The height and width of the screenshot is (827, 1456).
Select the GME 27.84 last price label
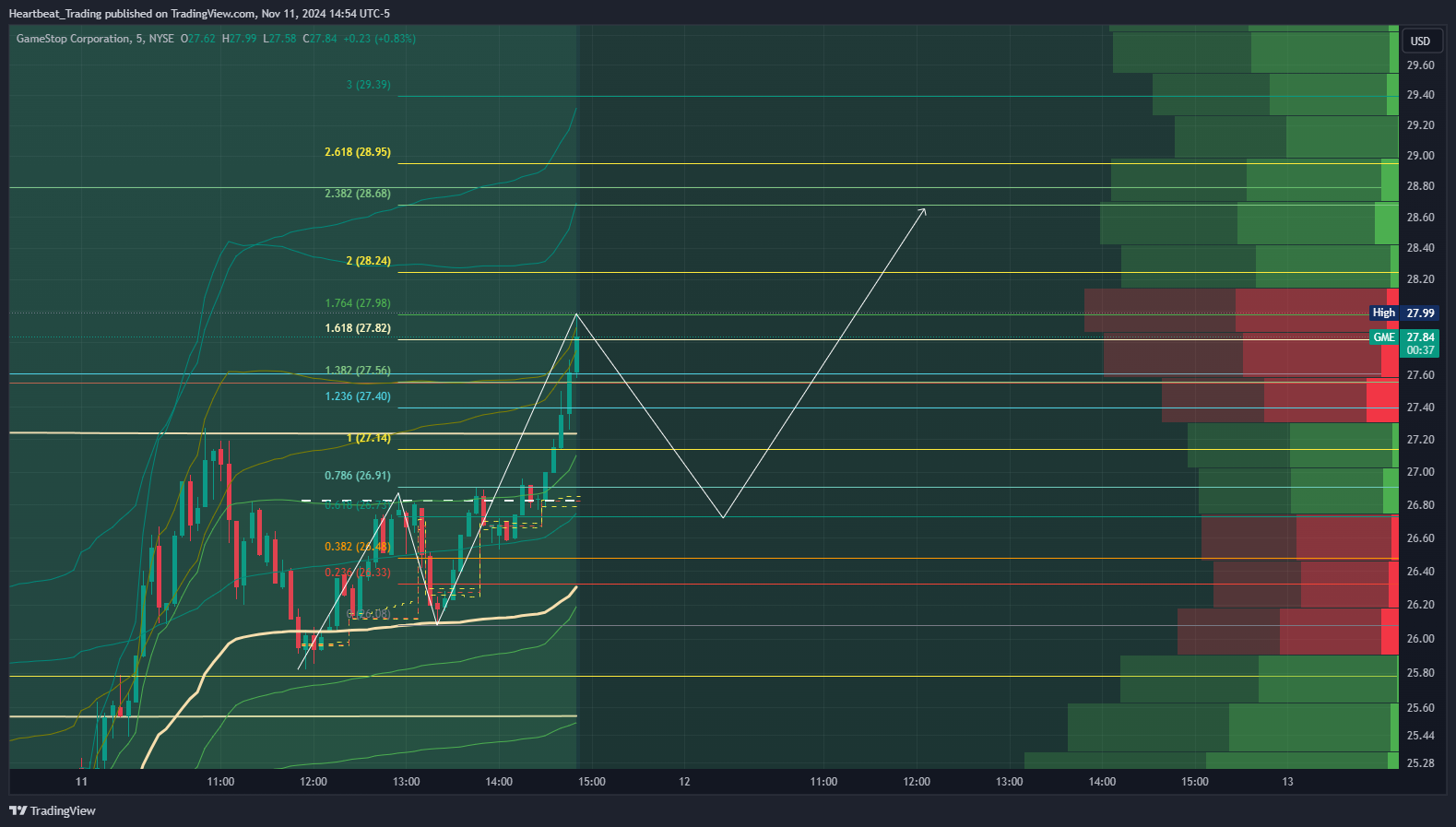click(x=1403, y=337)
